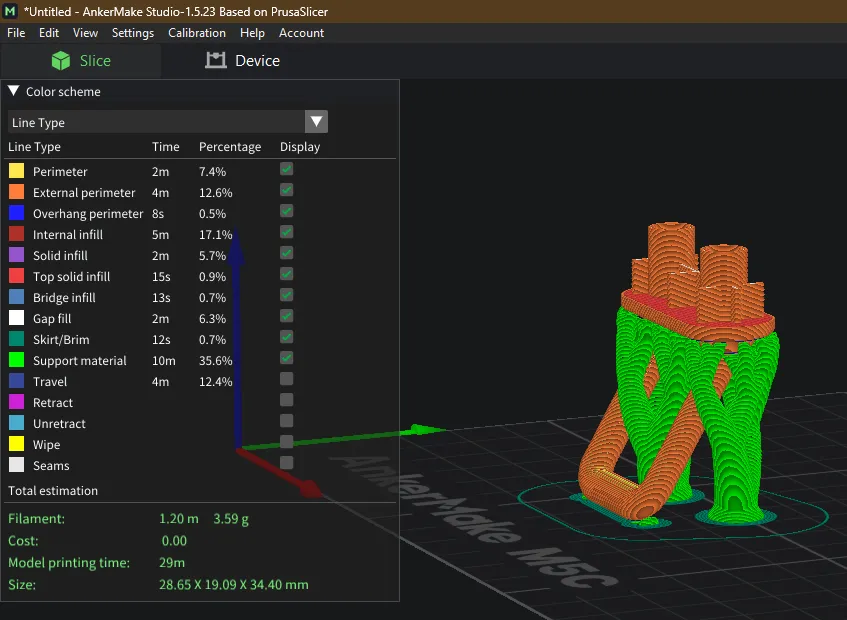Click the Internal infill label
This screenshot has width=847, height=620.
point(68,235)
